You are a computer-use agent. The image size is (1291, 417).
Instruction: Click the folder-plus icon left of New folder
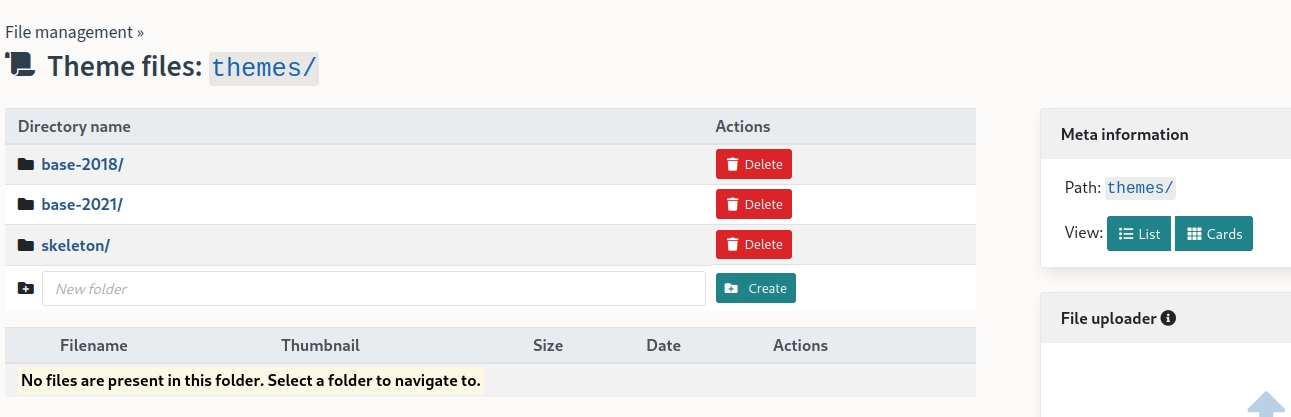tap(26, 288)
